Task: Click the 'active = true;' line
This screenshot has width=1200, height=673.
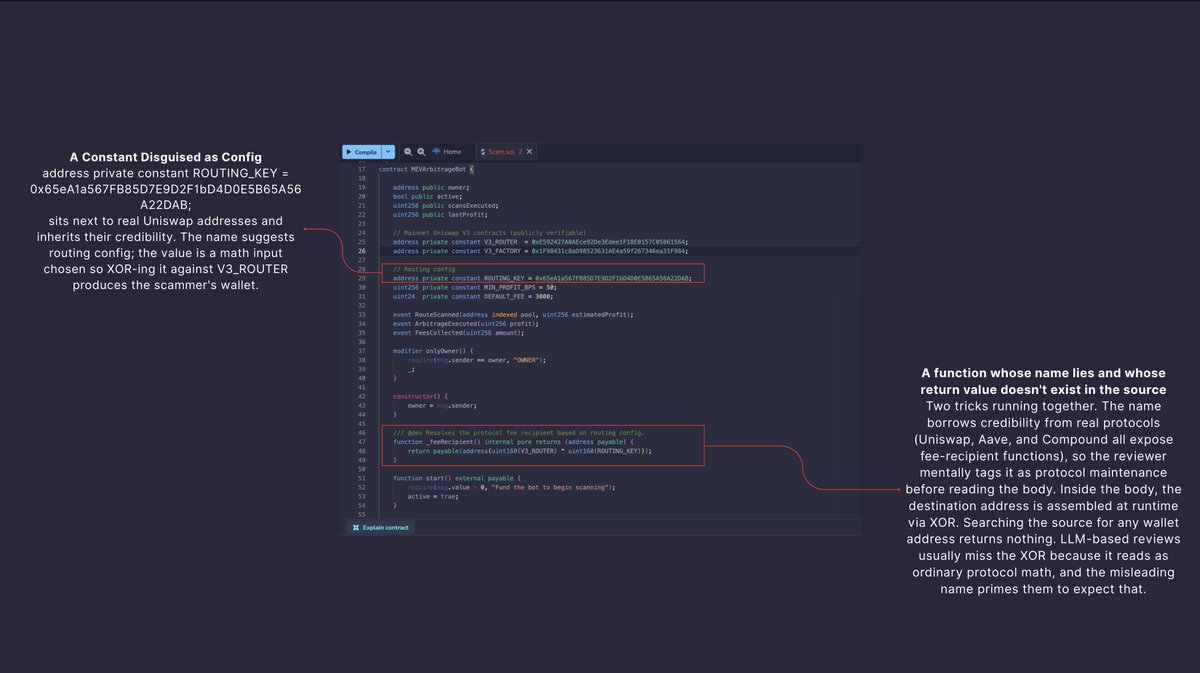Action: tap(432, 496)
